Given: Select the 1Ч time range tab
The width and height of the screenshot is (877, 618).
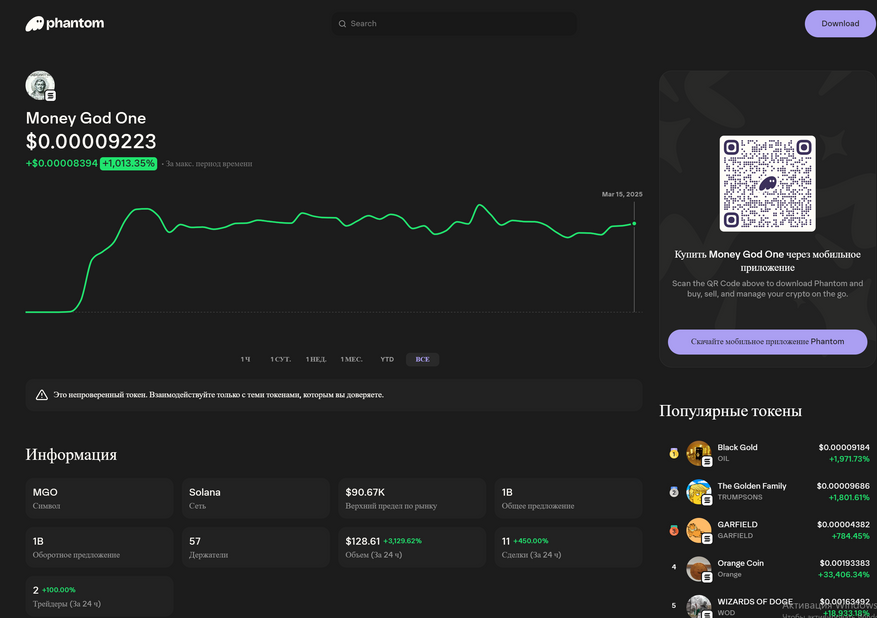Looking at the screenshot, I should 245,359.
